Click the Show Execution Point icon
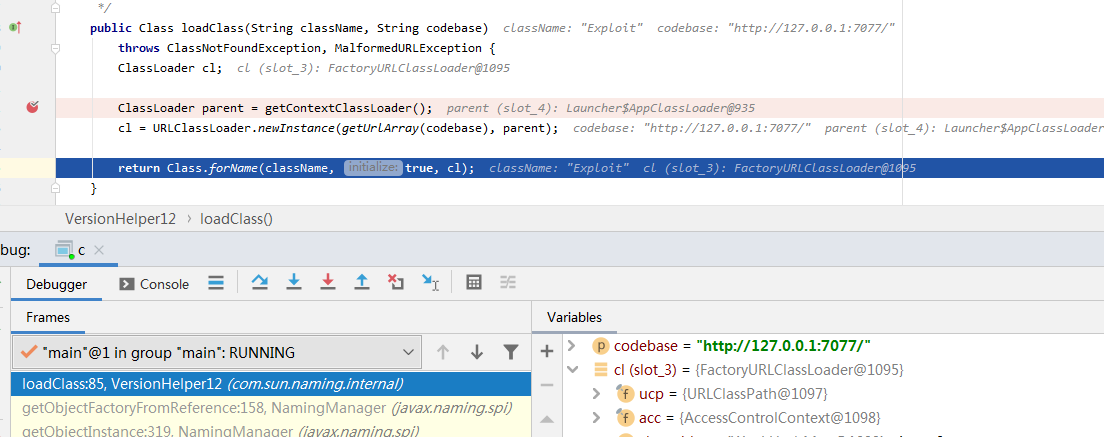 pos(216,283)
